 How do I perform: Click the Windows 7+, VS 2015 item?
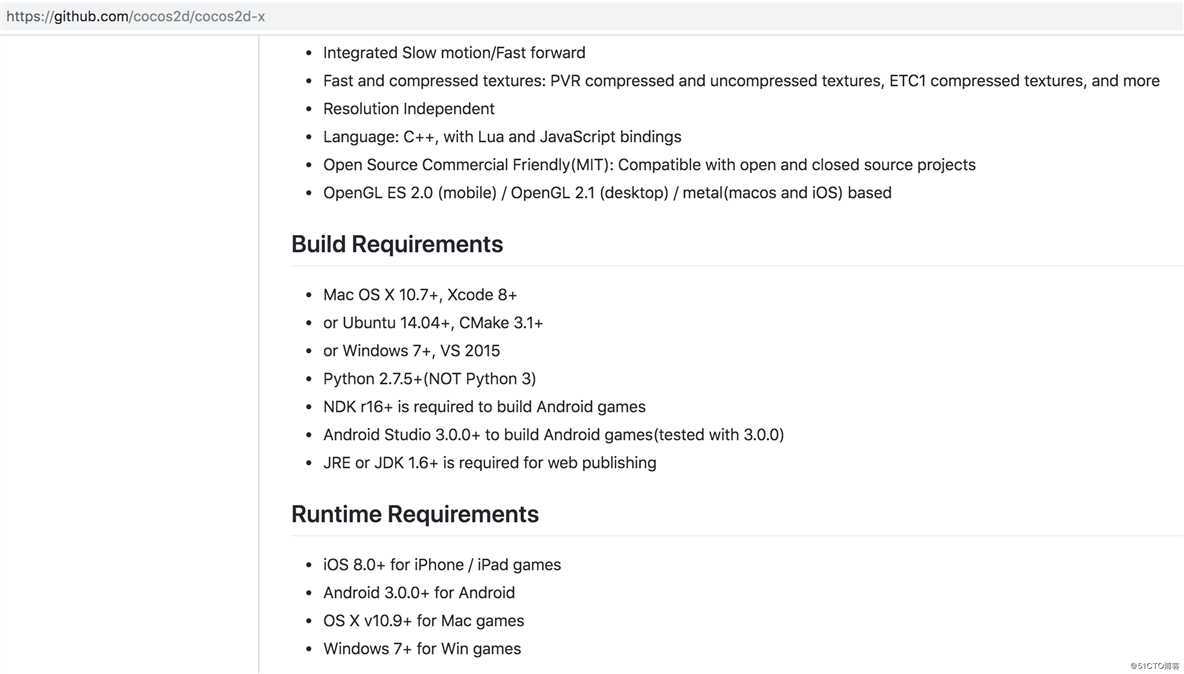(x=412, y=351)
